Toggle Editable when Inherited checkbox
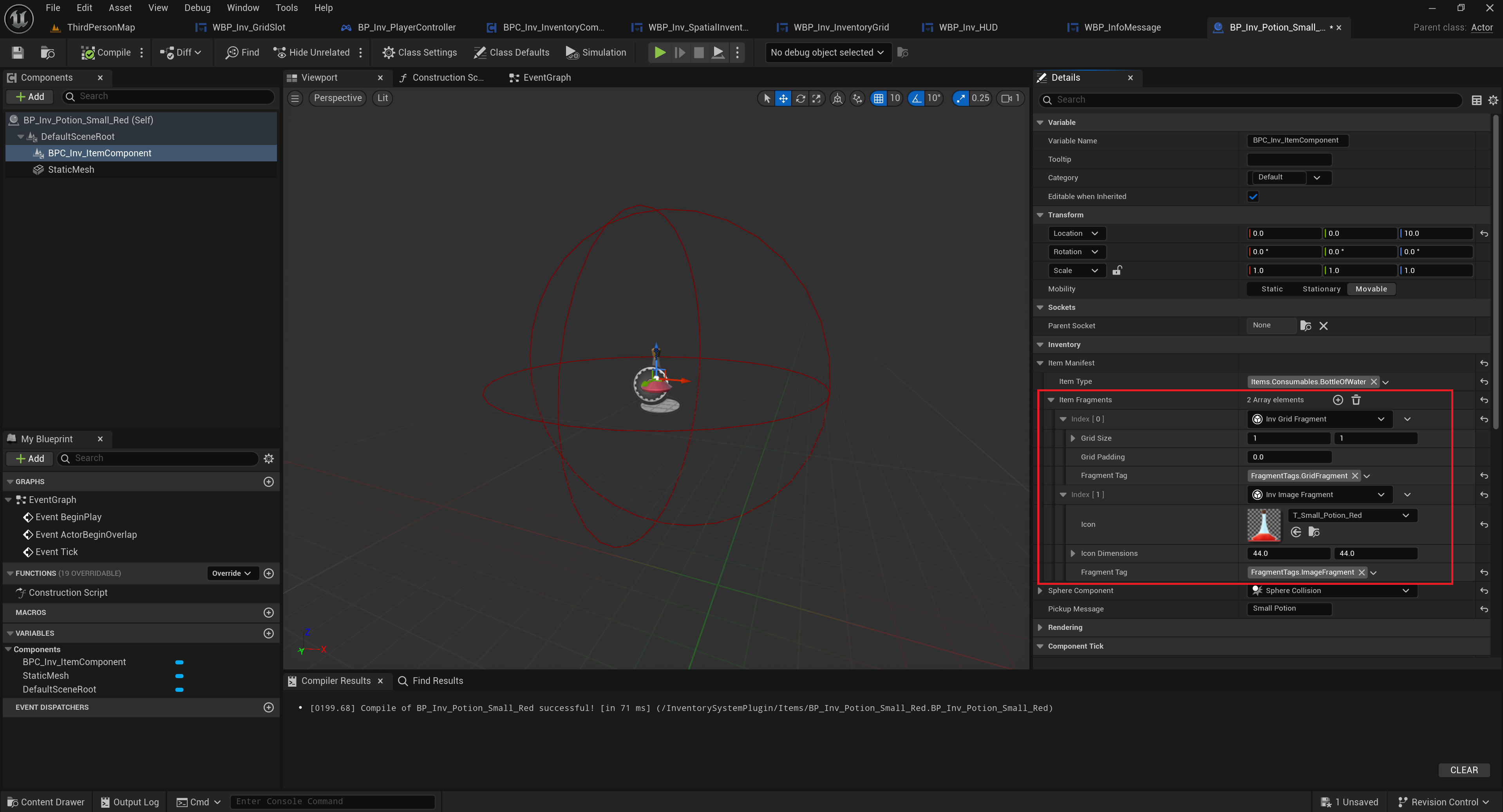This screenshot has height=812, width=1503. [x=1253, y=197]
